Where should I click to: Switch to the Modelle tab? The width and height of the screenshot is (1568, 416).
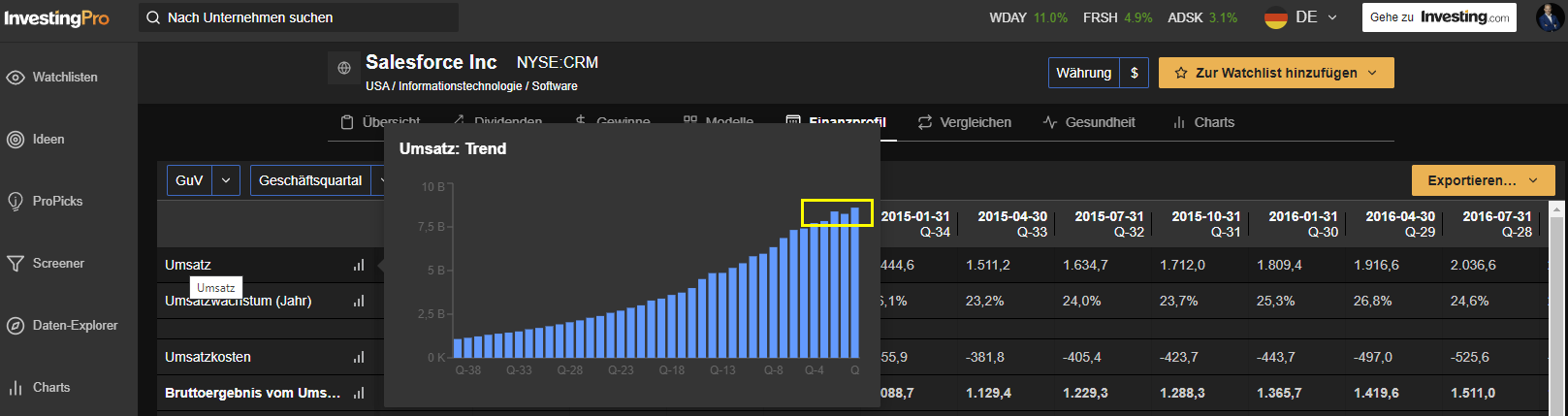(719, 122)
